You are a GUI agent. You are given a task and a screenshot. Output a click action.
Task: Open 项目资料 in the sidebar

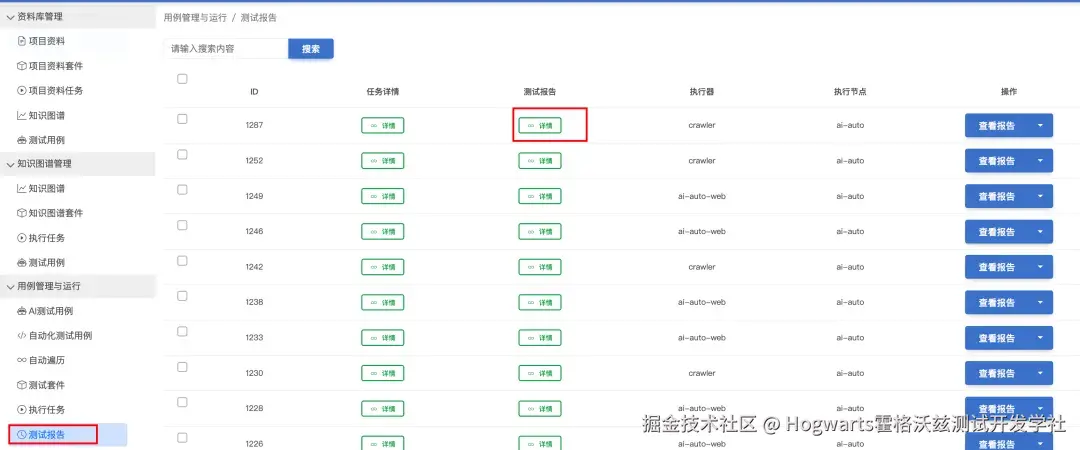(x=41, y=41)
